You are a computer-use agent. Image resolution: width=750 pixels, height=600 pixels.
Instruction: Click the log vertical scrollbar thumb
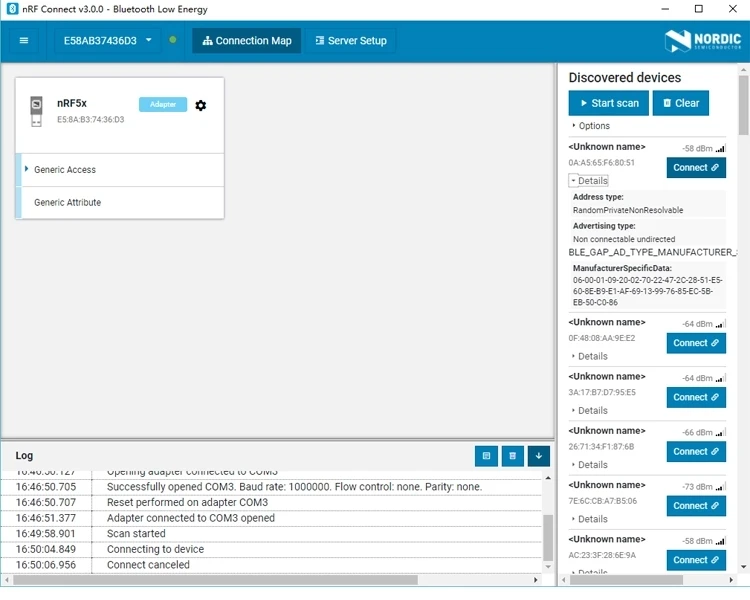tap(548, 537)
